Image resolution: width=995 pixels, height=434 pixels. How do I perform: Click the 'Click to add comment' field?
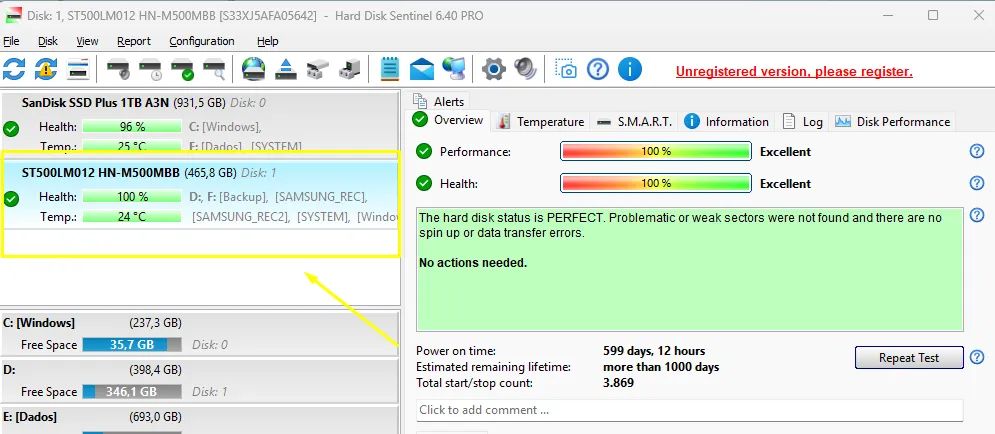click(x=690, y=410)
